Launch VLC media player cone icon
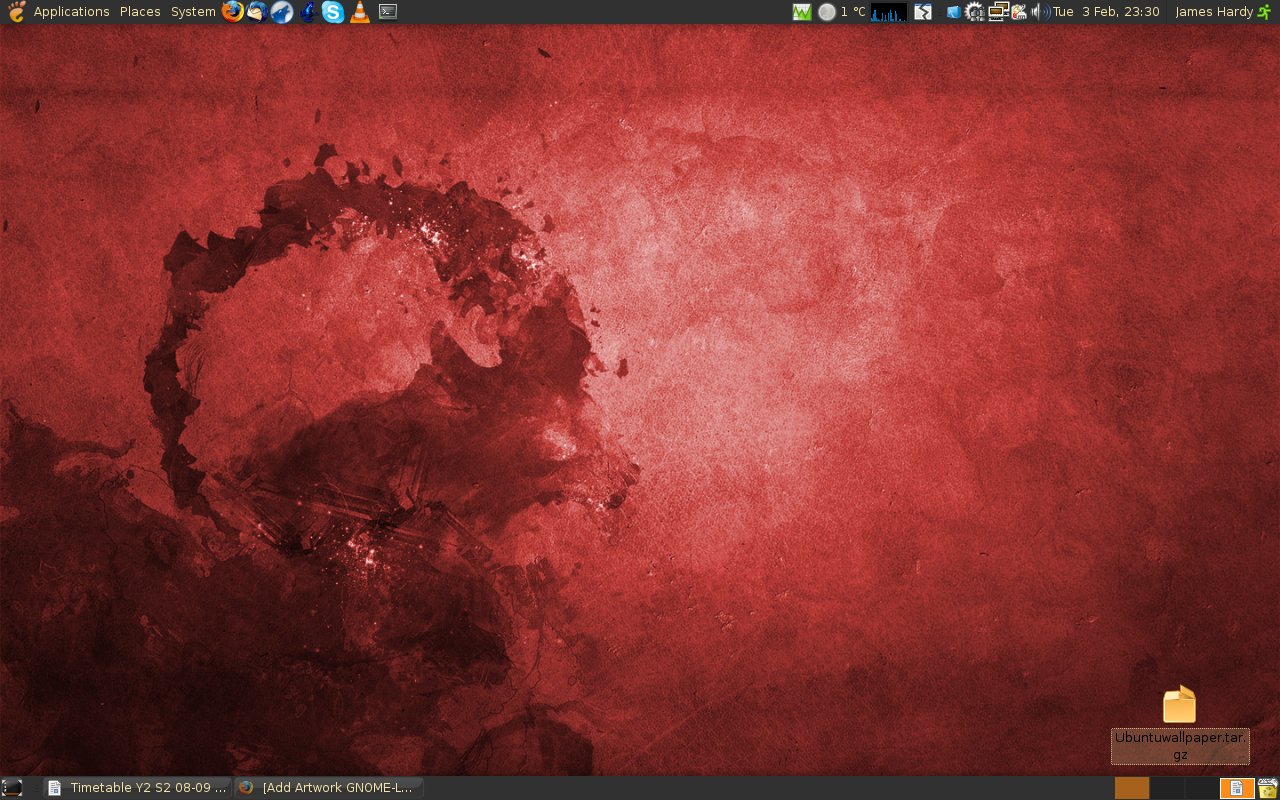 [x=360, y=12]
